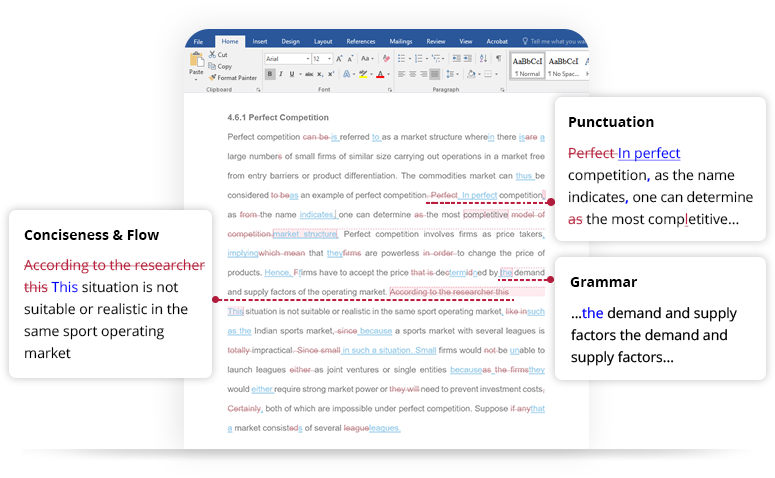Image resolution: width=775 pixels, height=478 pixels.
Task: Click the tracked insertion 'In perfect' in document
Action: 478,195
